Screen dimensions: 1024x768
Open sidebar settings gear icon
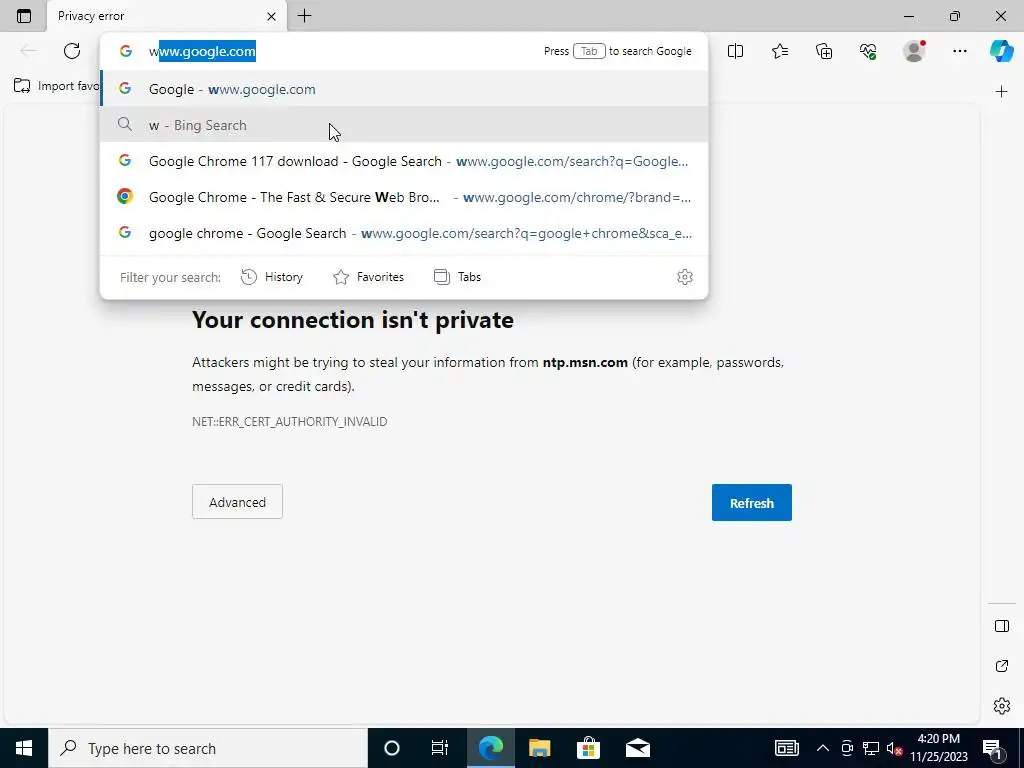(1001, 706)
